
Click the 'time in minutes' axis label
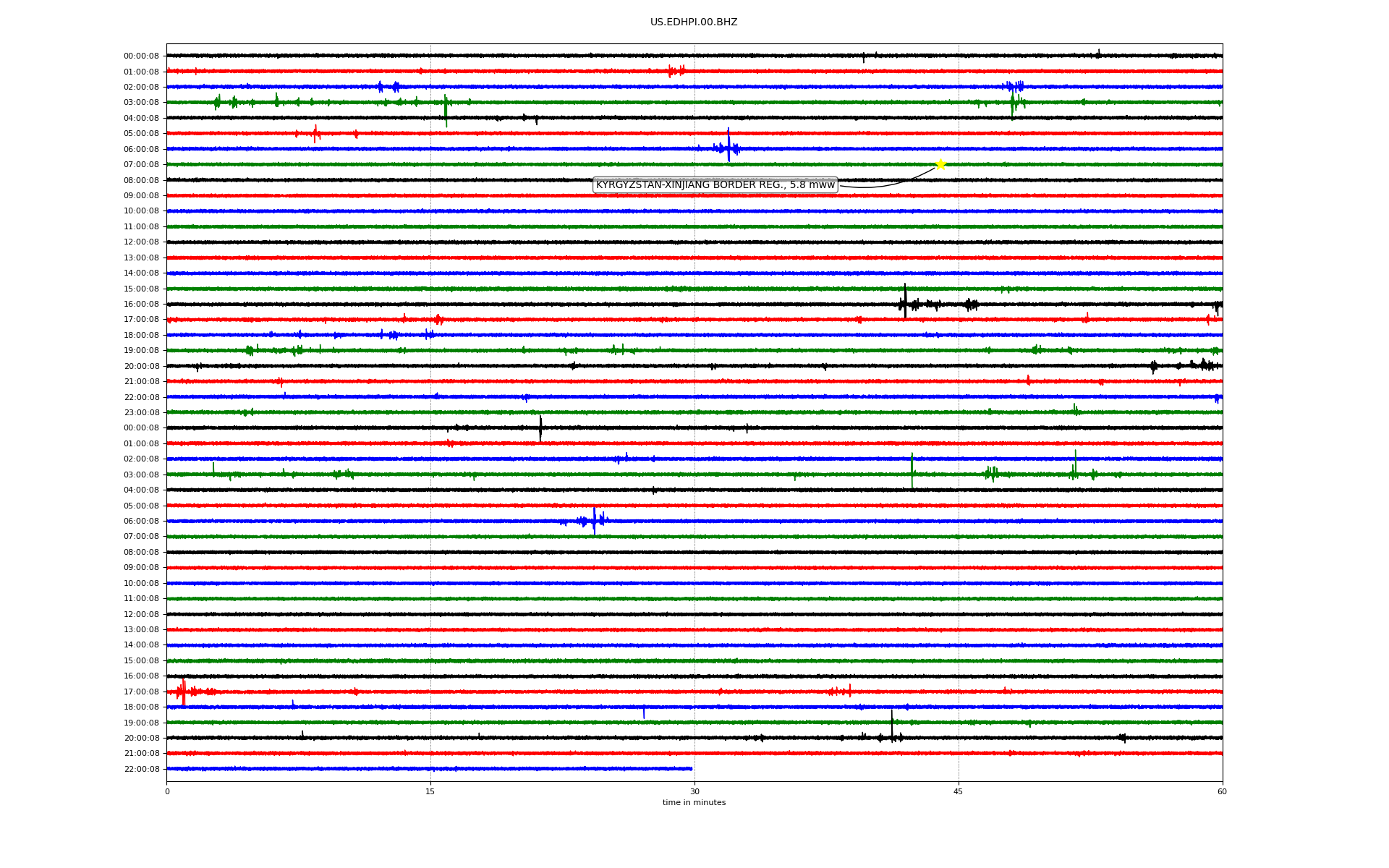tap(693, 802)
